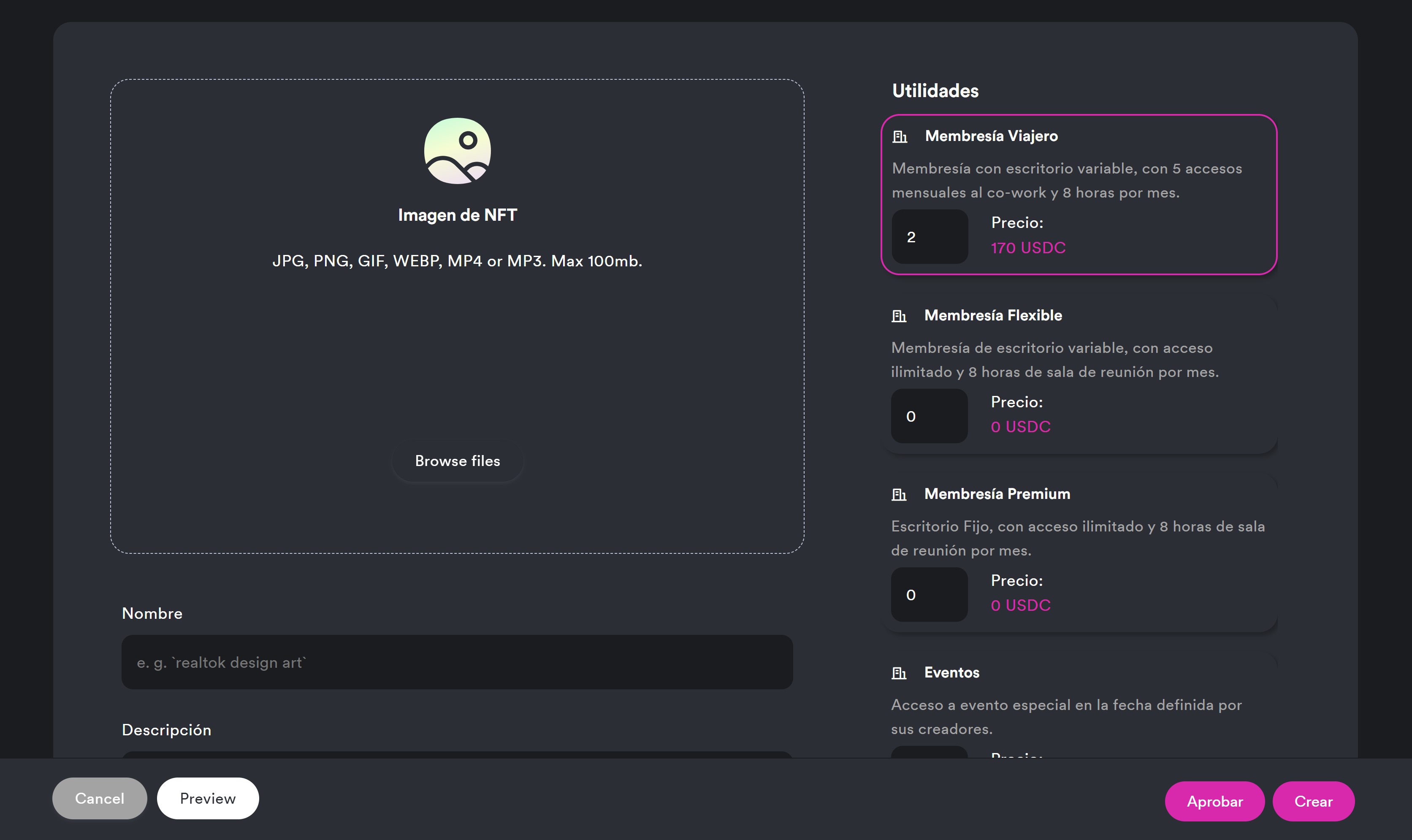The height and width of the screenshot is (840, 1412).
Task: Click building icon beside Eventos
Action: pos(899,673)
